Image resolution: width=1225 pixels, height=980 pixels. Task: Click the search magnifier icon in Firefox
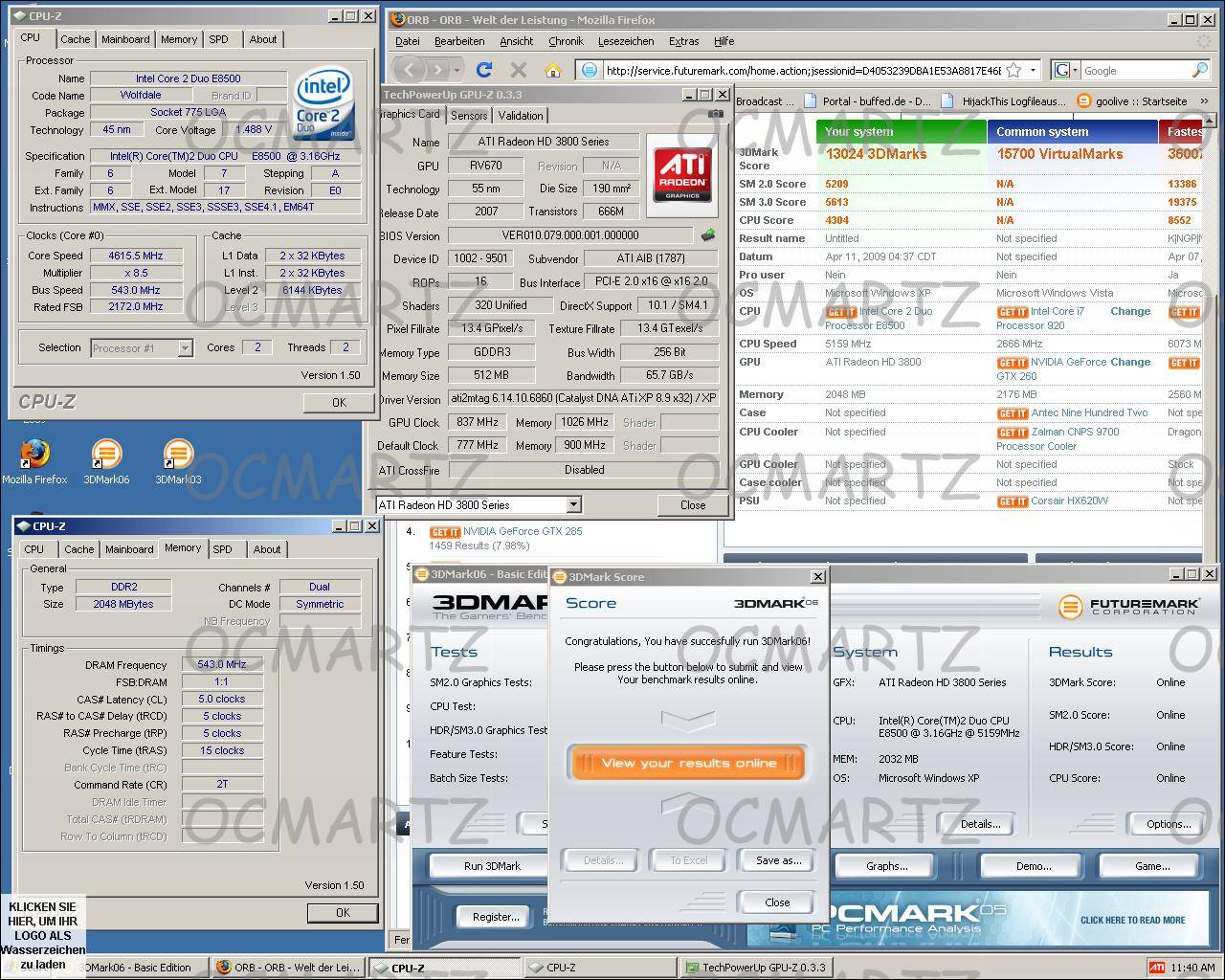[1199, 70]
